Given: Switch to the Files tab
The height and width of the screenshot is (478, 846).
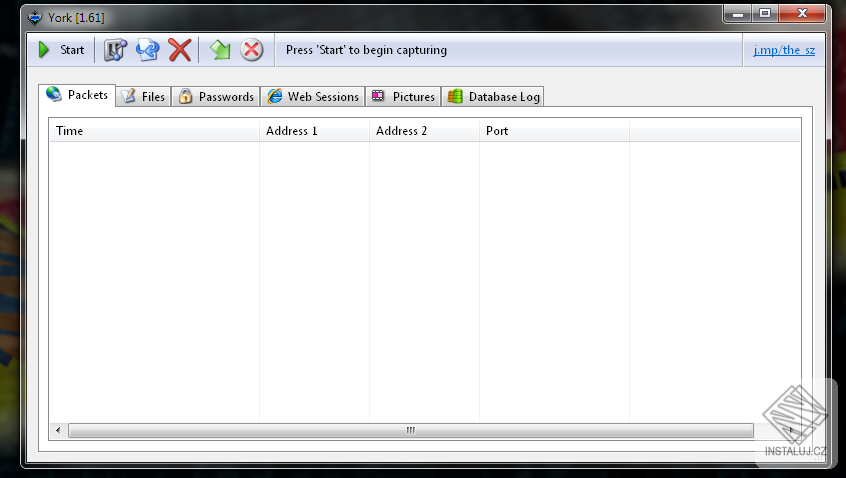Looking at the screenshot, I should point(144,97).
